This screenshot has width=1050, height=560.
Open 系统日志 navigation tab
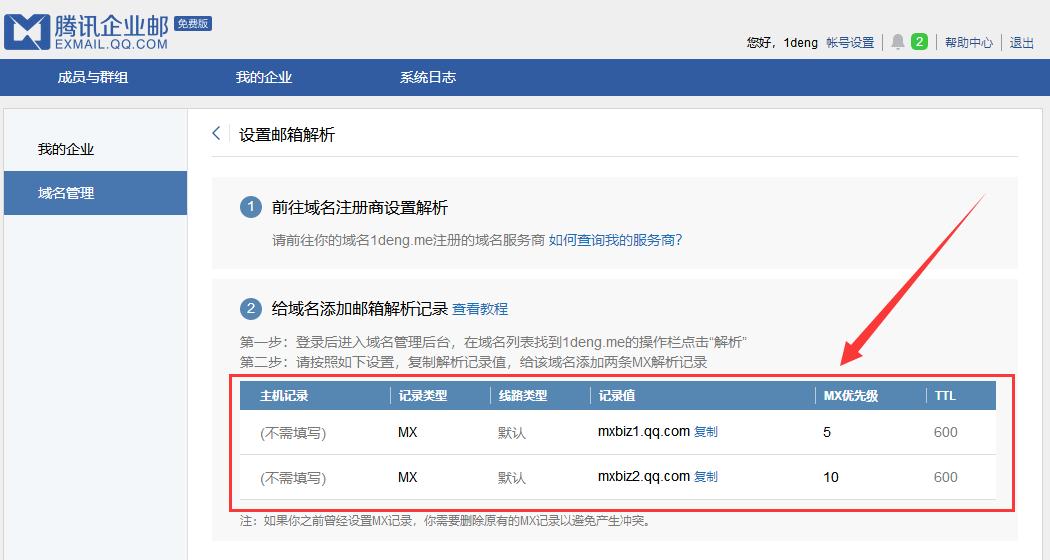click(428, 78)
